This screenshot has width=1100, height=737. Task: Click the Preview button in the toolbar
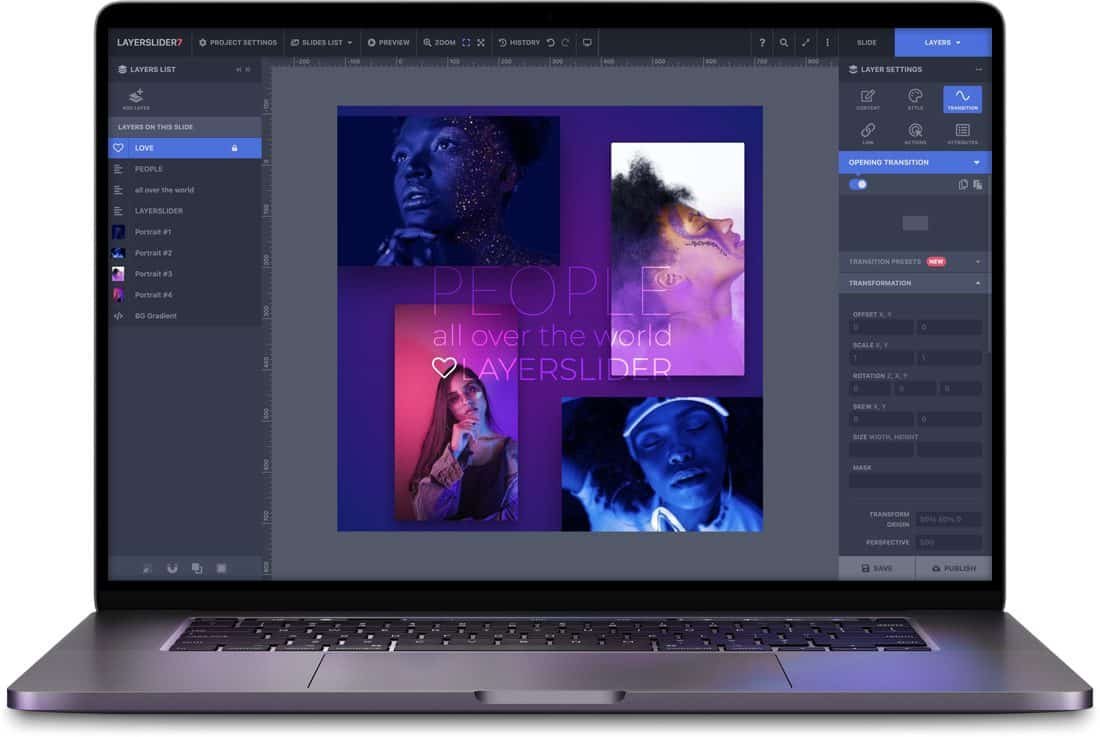[388, 42]
